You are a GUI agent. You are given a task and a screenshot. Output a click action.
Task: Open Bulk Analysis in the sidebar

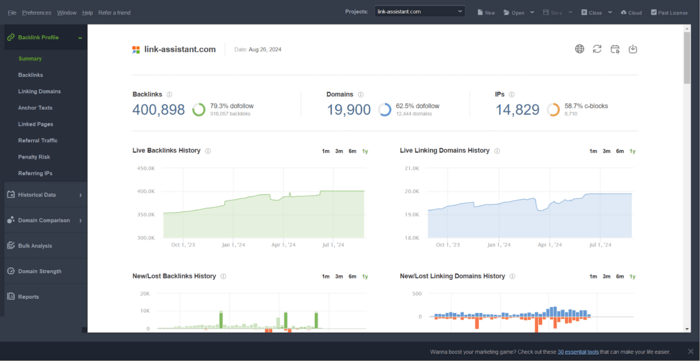point(35,246)
